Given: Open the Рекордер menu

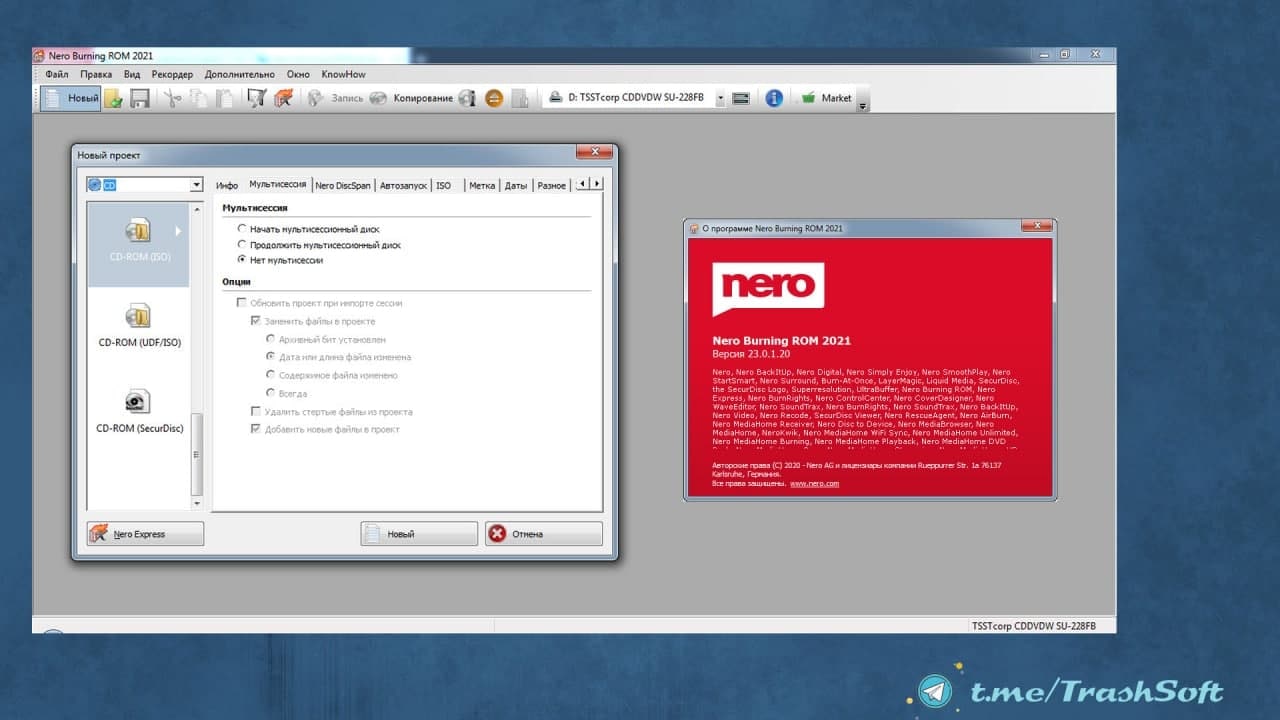Looking at the screenshot, I should pyautogui.click(x=173, y=74).
